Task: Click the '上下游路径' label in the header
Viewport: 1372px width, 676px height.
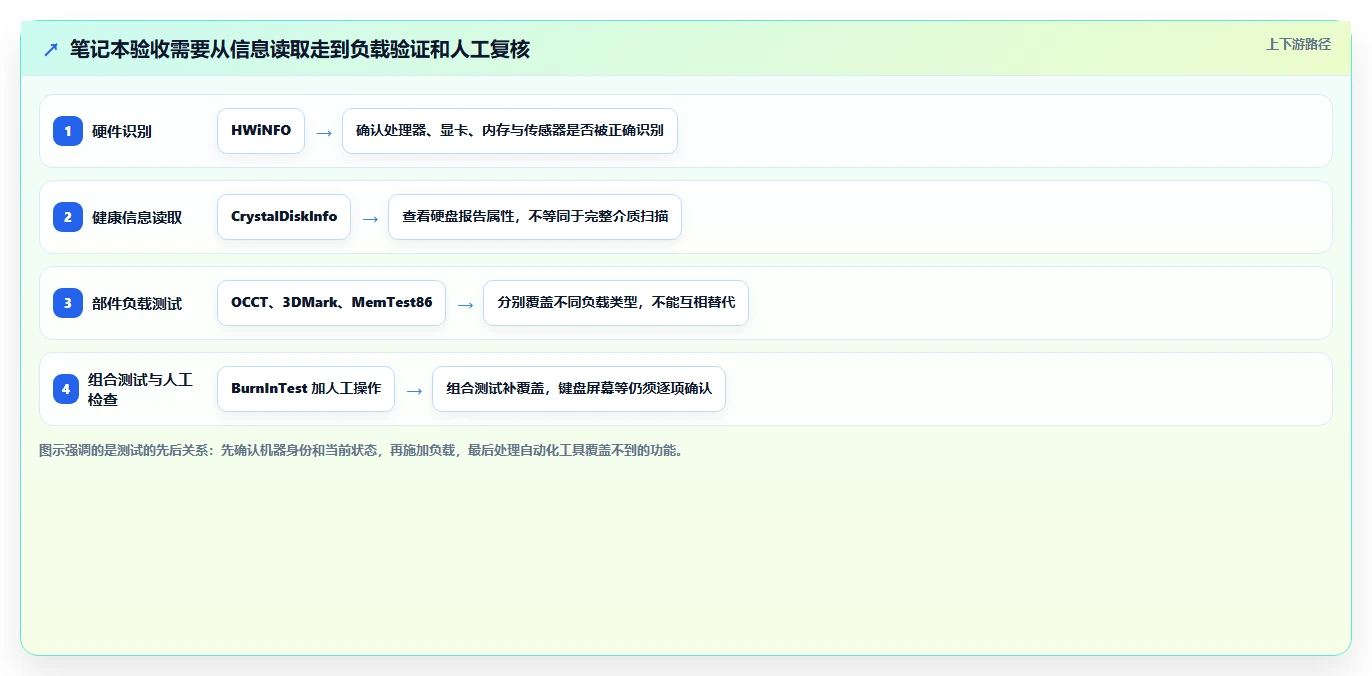Action: 1298,44
